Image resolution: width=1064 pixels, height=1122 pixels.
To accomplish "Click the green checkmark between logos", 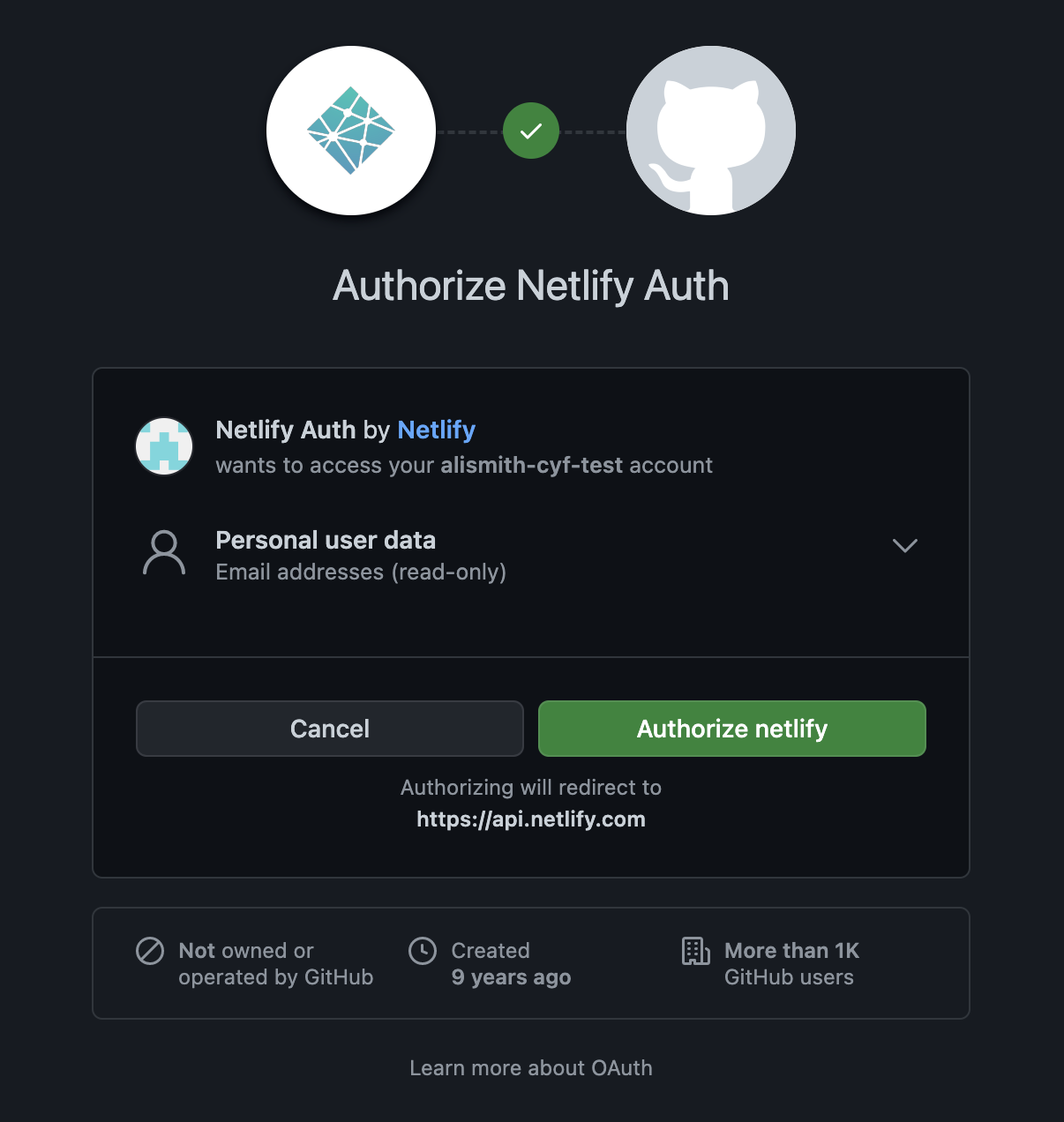I will click(x=530, y=131).
